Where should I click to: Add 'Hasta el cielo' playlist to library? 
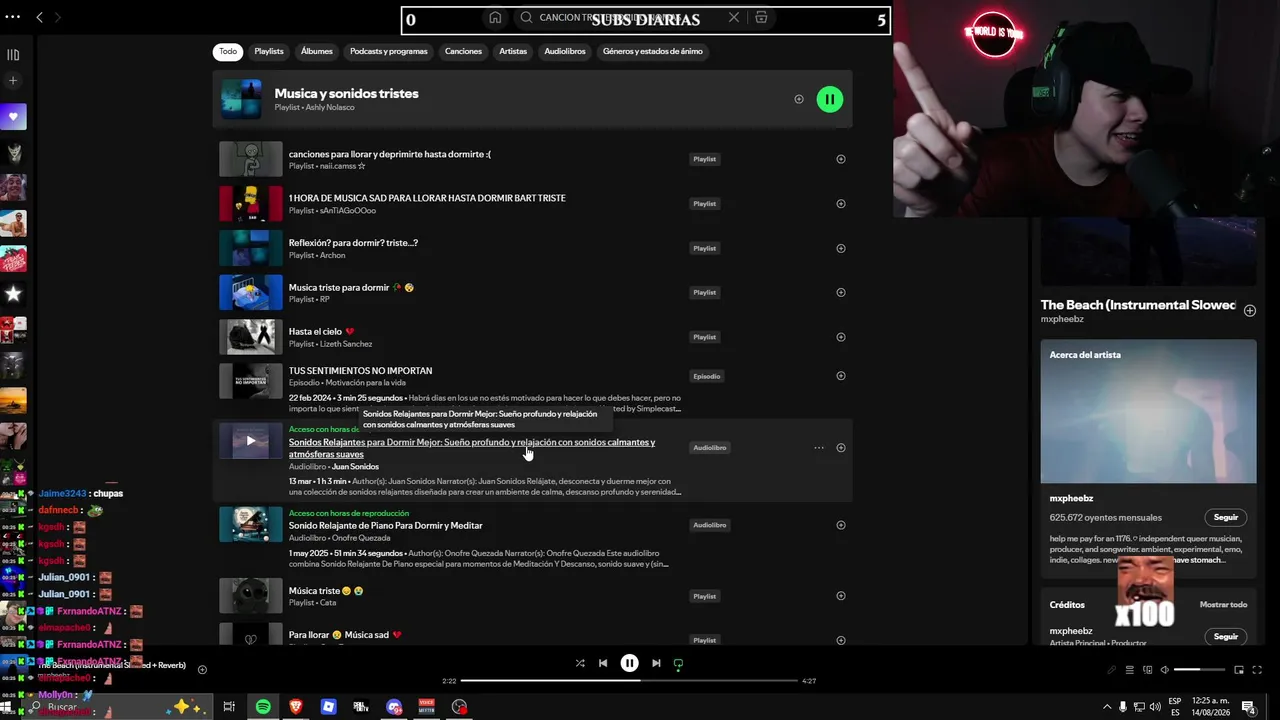tap(841, 337)
